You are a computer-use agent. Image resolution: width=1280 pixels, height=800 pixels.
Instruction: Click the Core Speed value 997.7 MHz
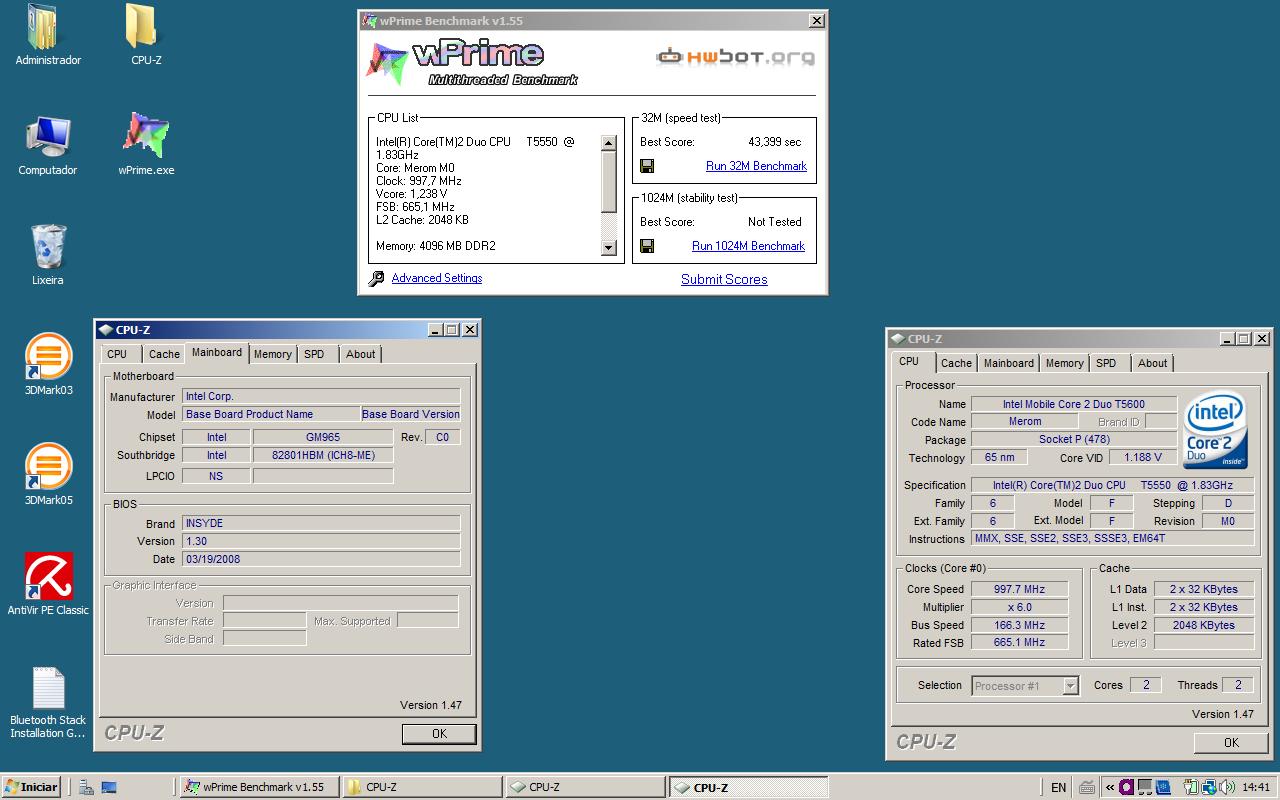tap(1019, 589)
